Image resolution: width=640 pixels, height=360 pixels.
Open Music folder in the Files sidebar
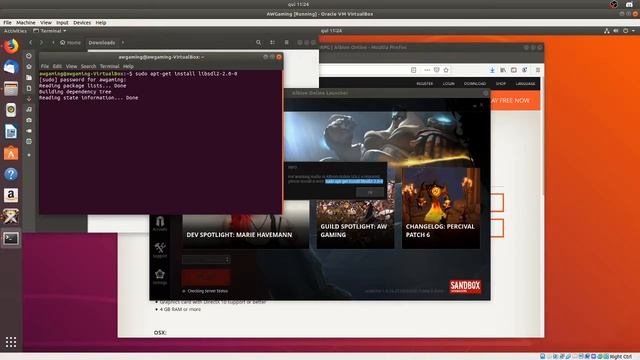pos(29,109)
